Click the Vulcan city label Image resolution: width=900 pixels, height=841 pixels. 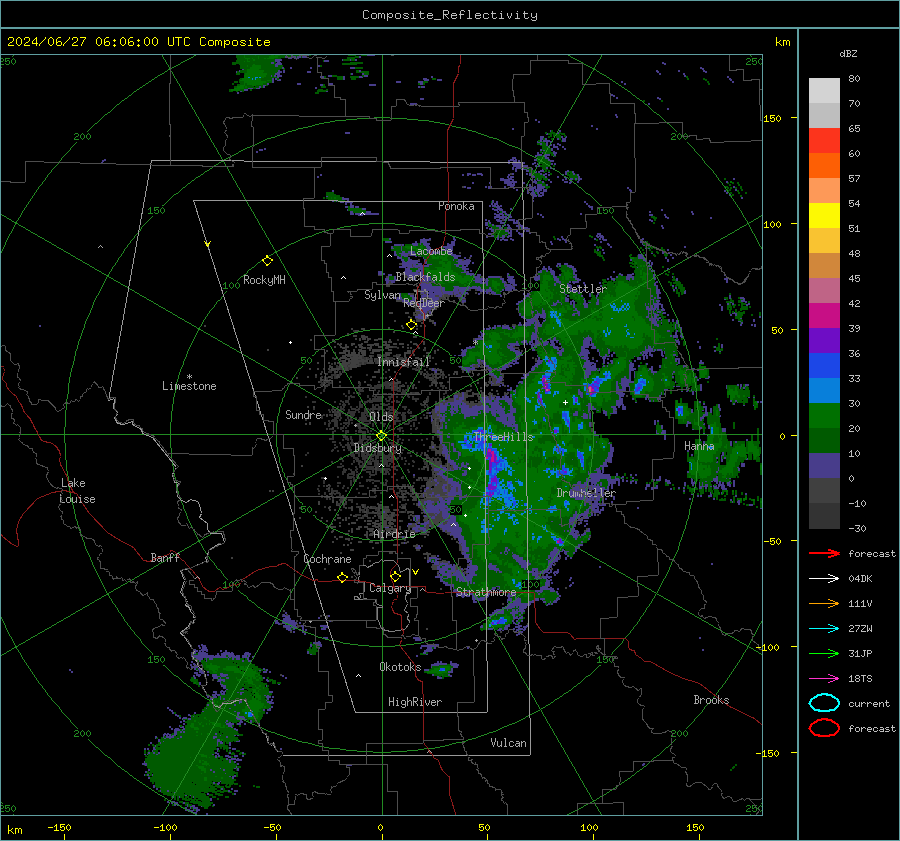(x=508, y=743)
